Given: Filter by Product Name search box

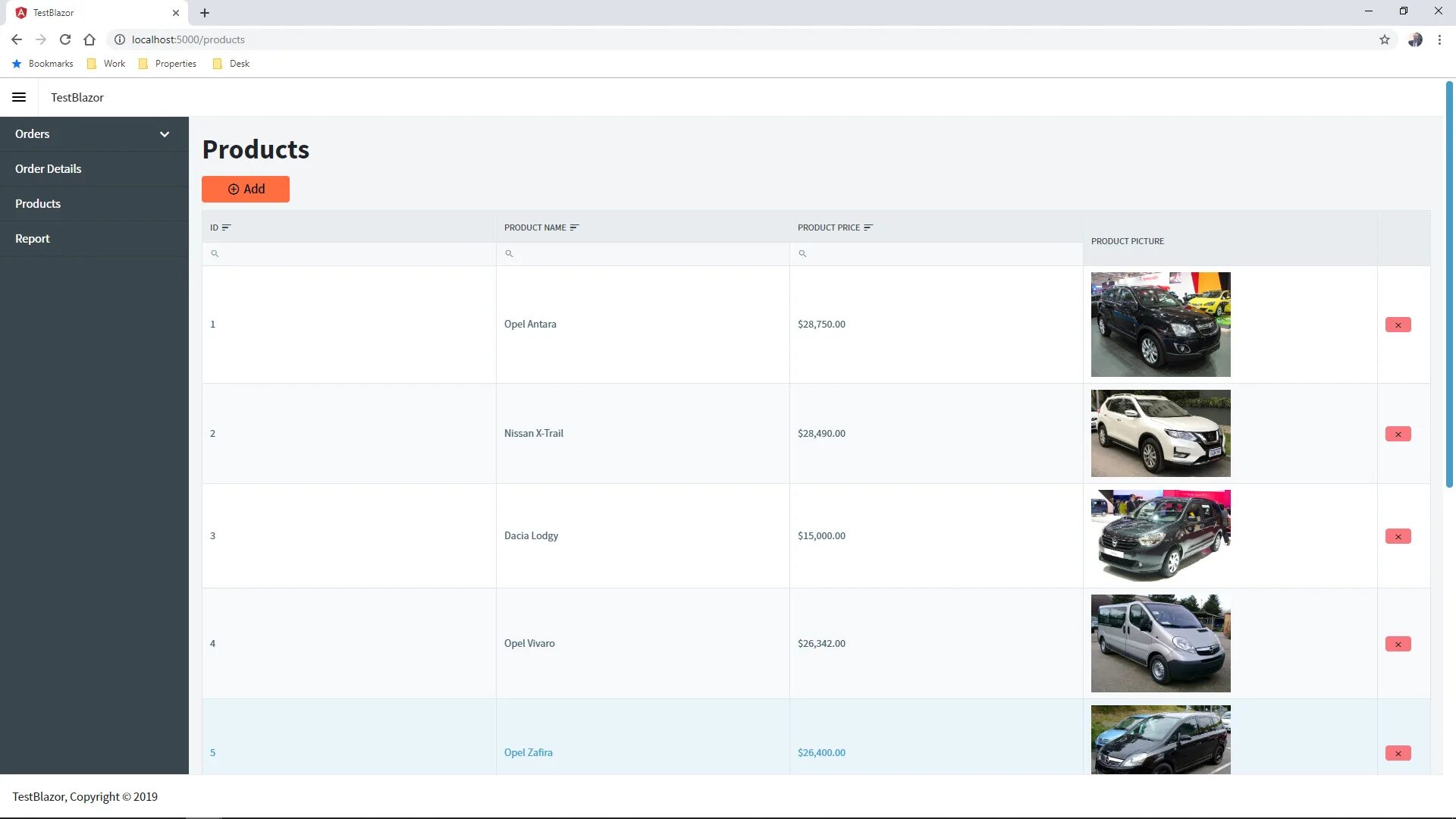Looking at the screenshot, I should (643, 253).
